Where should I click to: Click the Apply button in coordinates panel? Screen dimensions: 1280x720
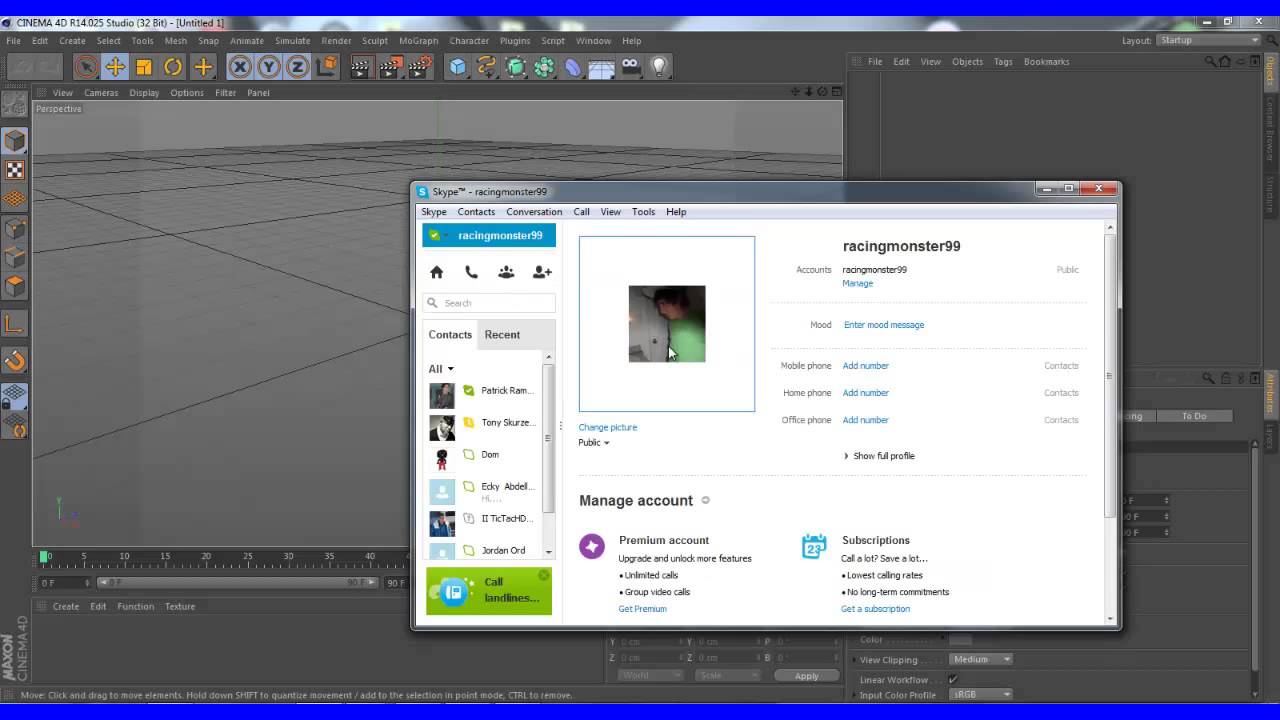(806, 676)
